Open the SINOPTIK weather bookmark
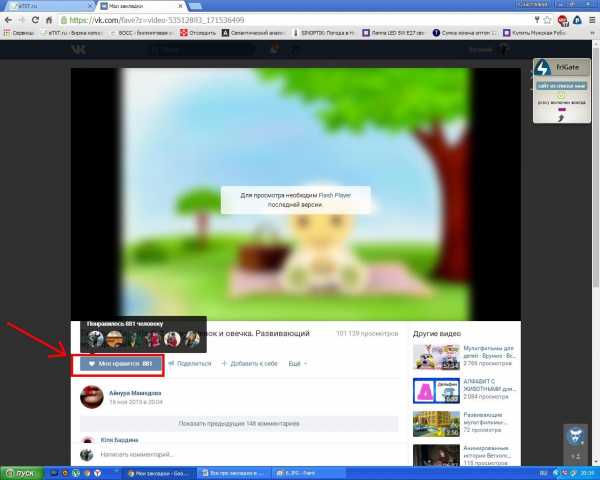 pyautogui.click(x=324, y=33)
